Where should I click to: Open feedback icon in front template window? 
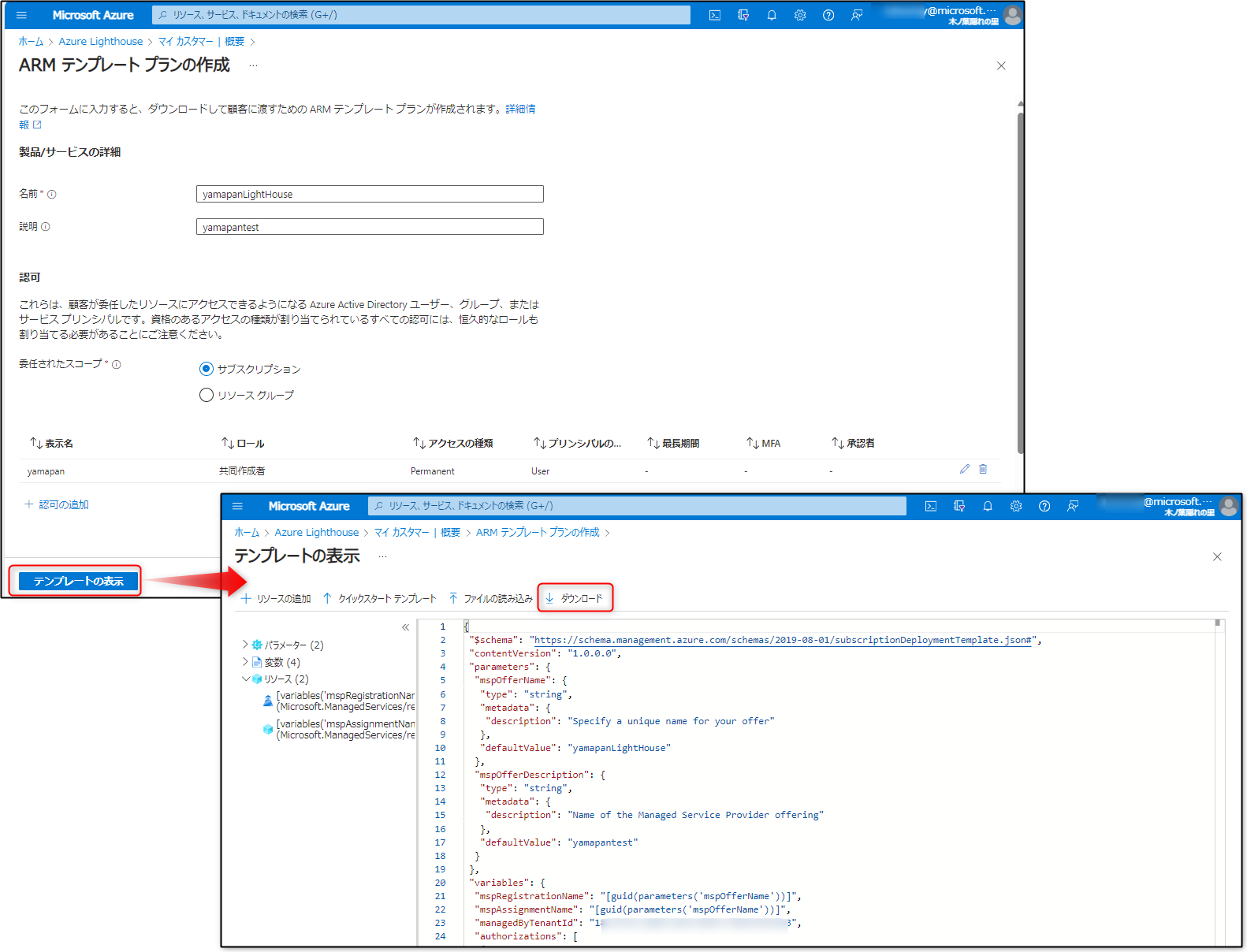click(1073, 506)
